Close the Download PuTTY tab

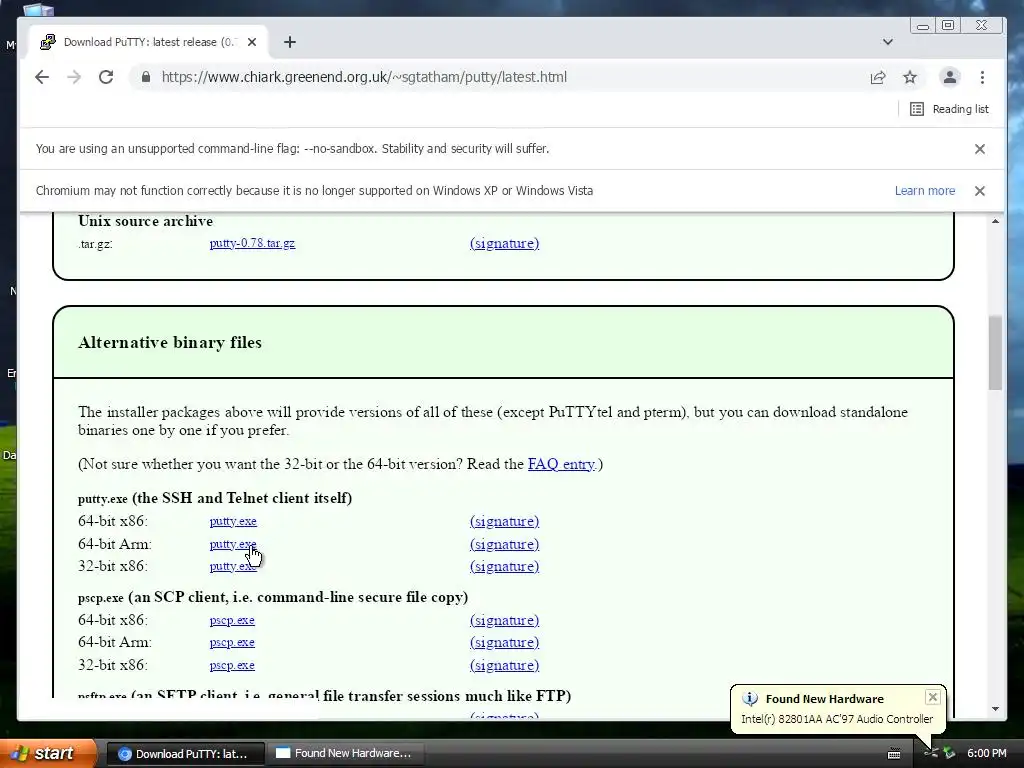pos(252,42)
